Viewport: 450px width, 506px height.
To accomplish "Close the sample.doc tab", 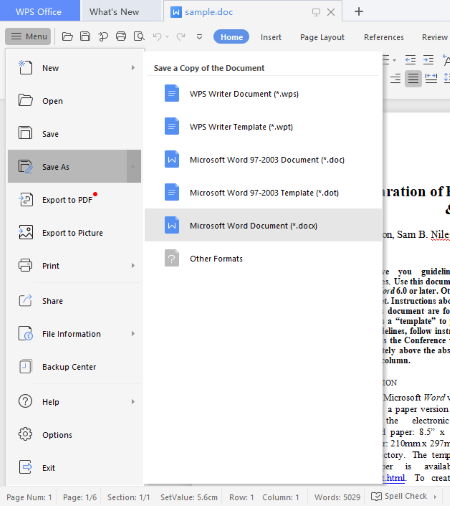I will click(x=331, y=12).
